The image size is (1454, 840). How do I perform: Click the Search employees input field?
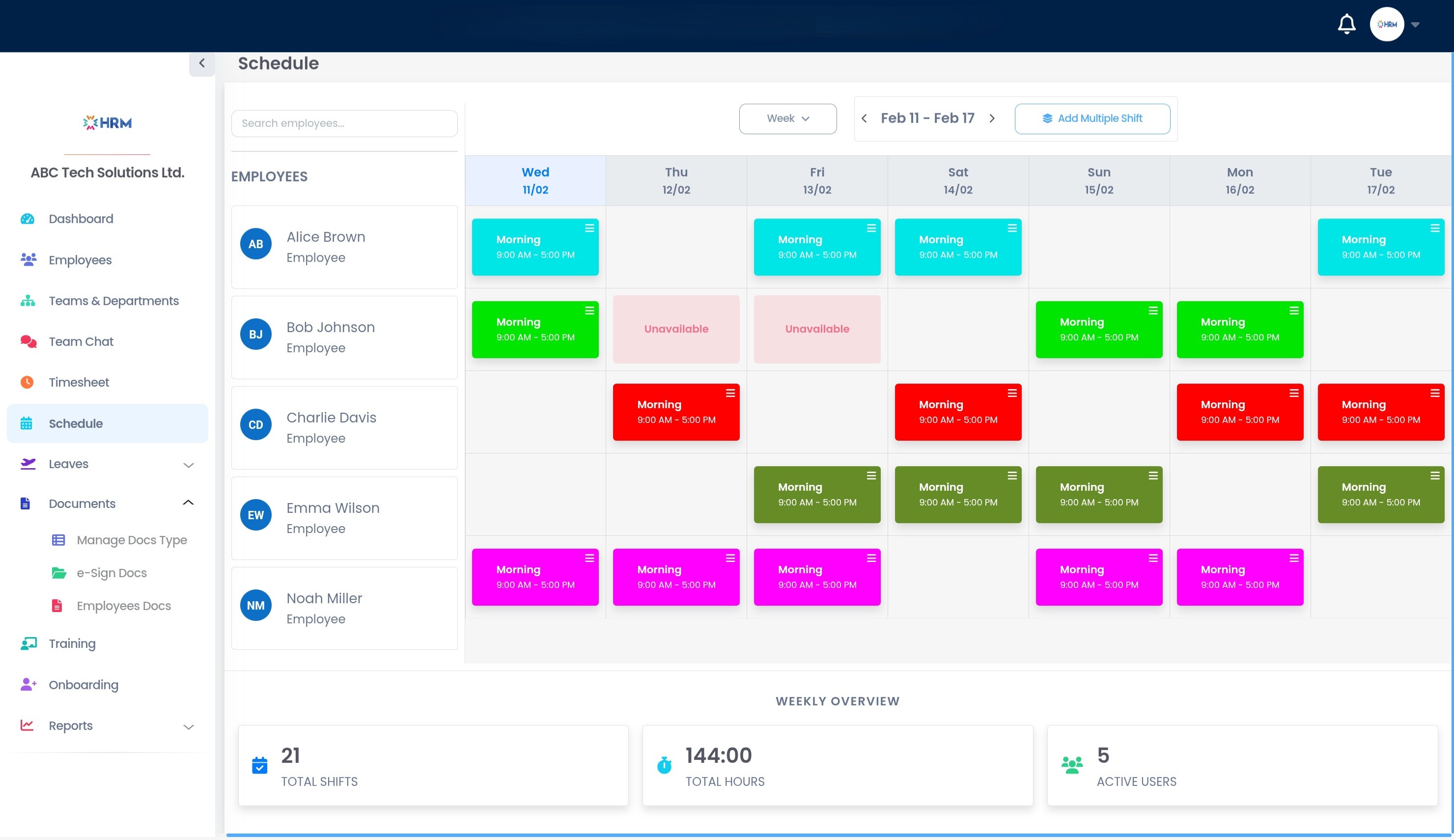(344, 123)
